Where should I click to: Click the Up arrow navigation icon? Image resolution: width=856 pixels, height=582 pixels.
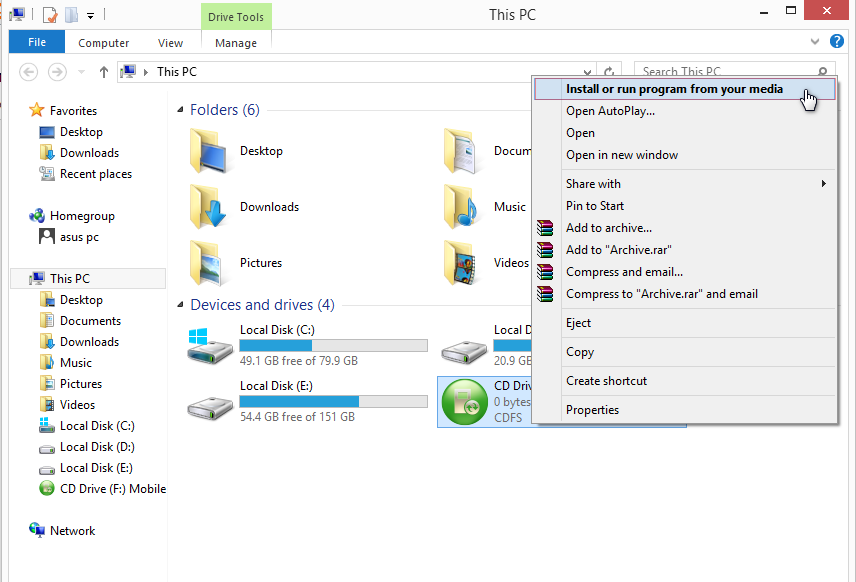(104, 72)
